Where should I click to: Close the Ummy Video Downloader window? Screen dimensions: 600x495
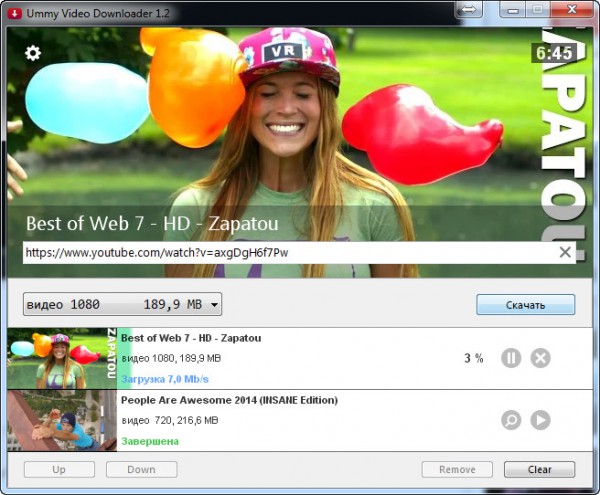point(572,10)
